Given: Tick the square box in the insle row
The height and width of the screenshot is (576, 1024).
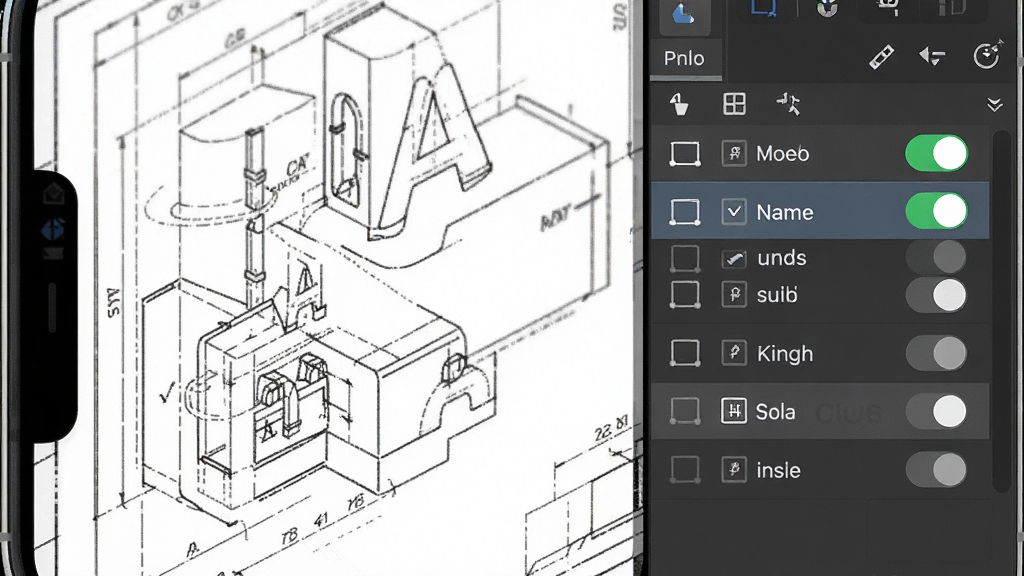Looking at the screenshot, I should pyautogui.click(x=685, y=470).
